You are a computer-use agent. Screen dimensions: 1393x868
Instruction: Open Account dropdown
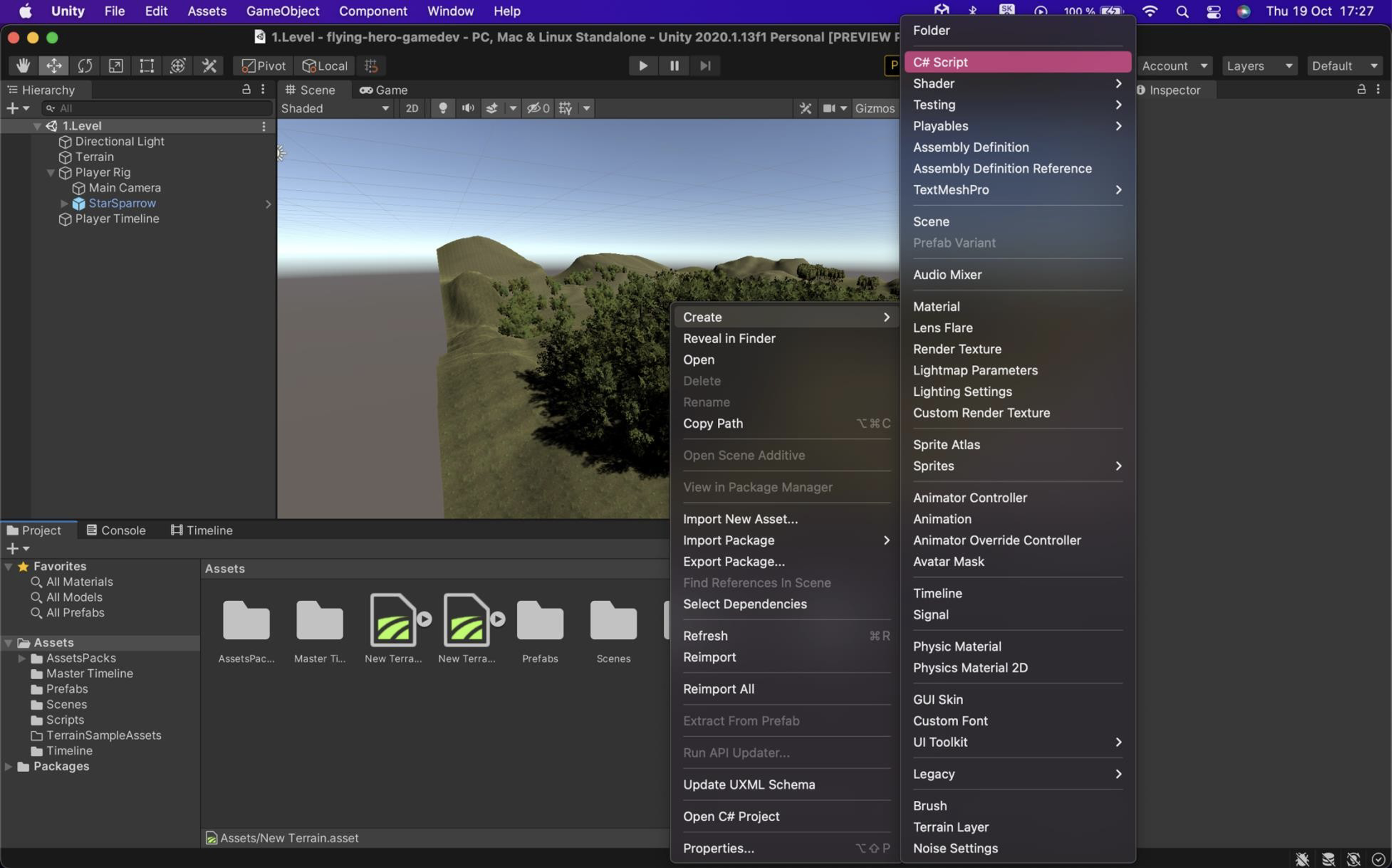pos(1175,65)
